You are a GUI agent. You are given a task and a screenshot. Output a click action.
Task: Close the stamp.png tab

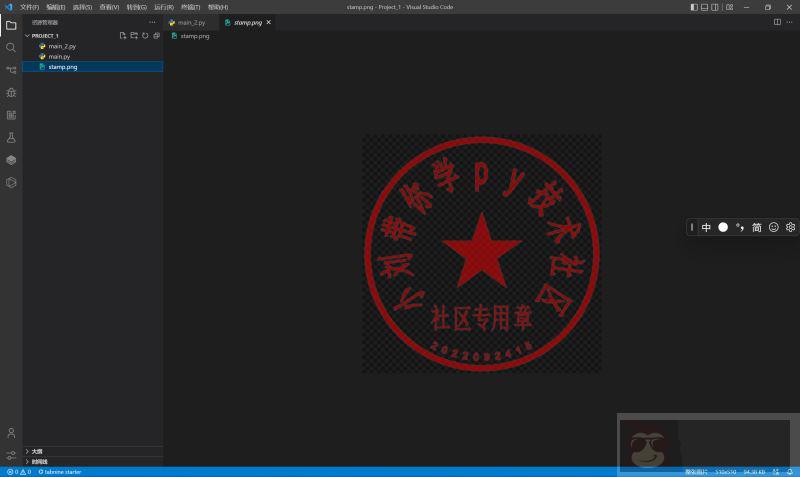268,22
